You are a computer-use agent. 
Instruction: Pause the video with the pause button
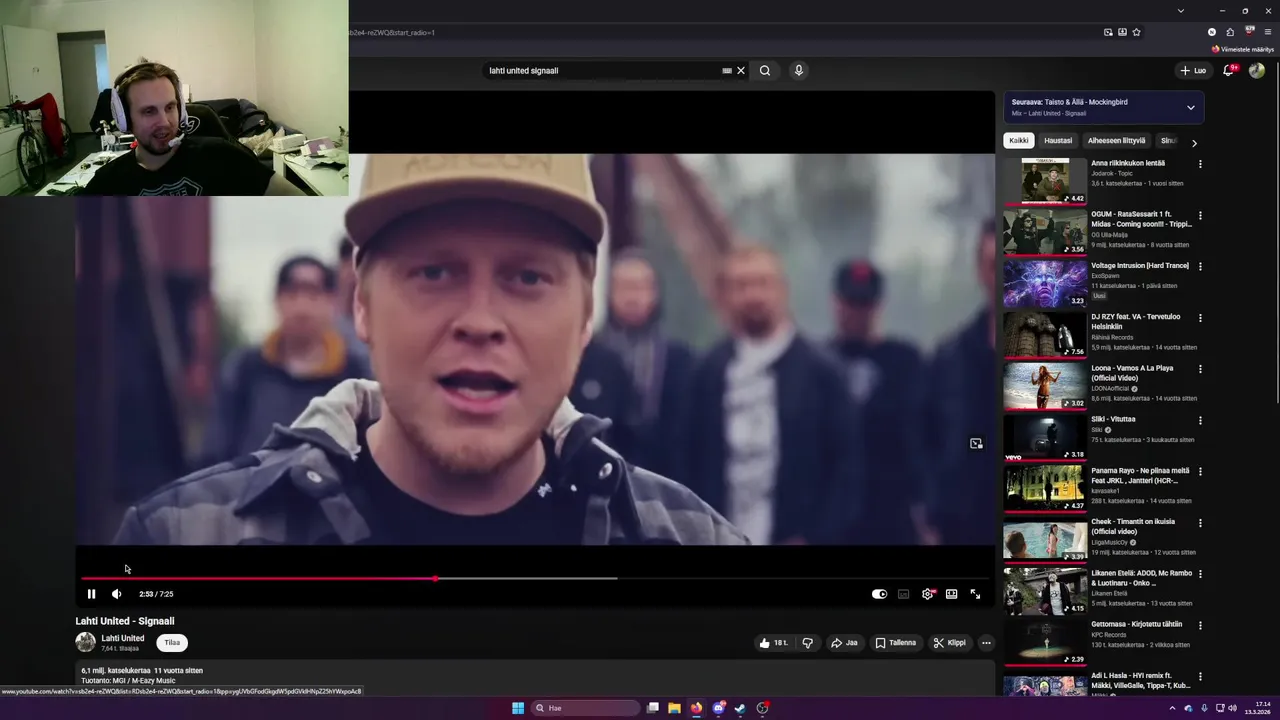(x=91, y=594)
